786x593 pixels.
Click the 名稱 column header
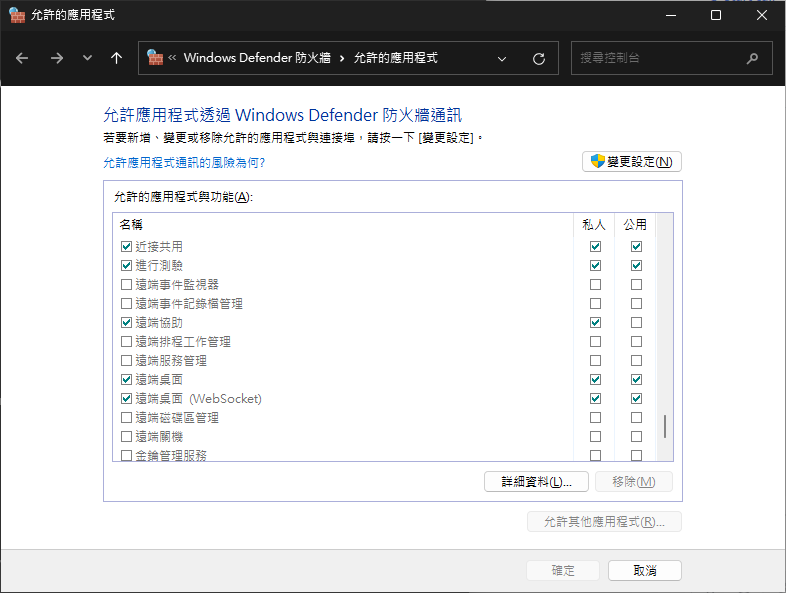pos(343,225)
